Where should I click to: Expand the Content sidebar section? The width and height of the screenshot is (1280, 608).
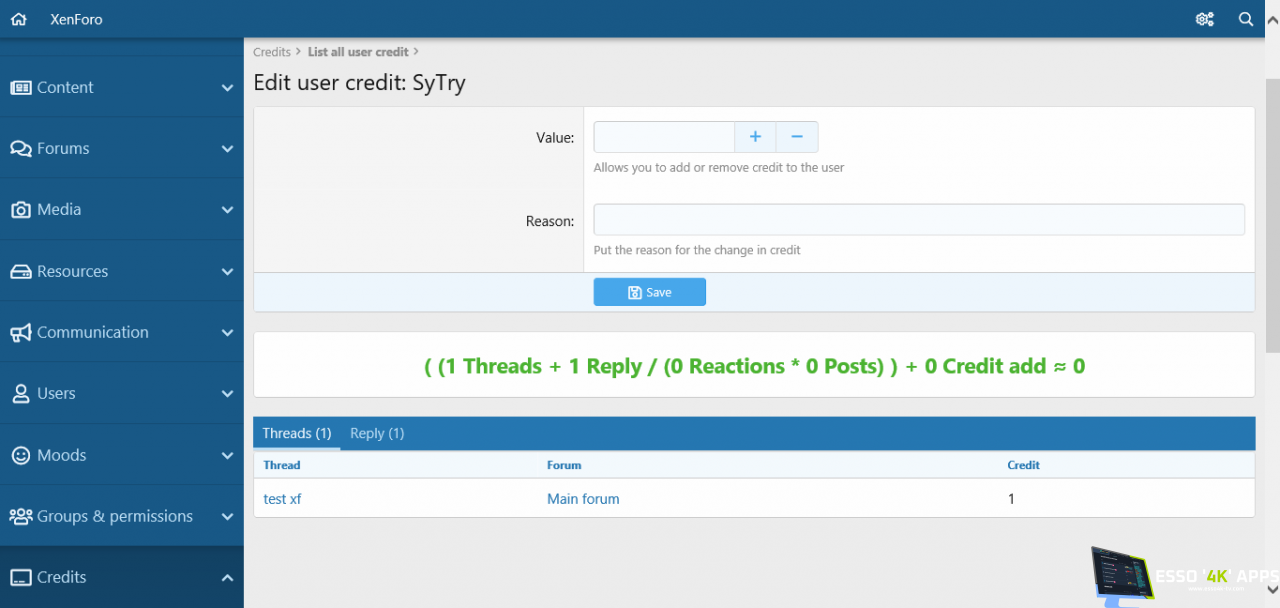227,88
